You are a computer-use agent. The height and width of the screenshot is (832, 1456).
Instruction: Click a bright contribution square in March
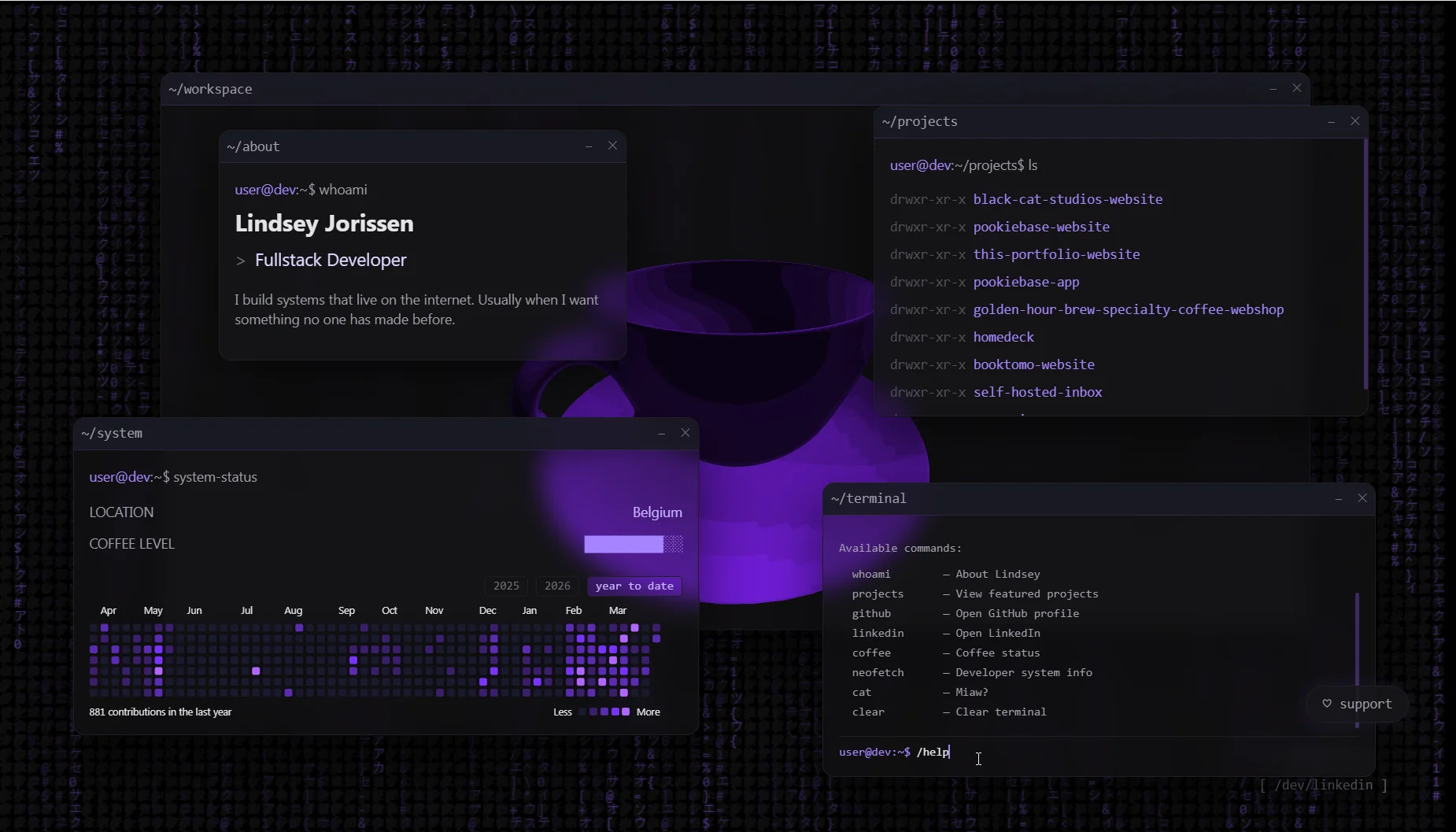point(634,627)
